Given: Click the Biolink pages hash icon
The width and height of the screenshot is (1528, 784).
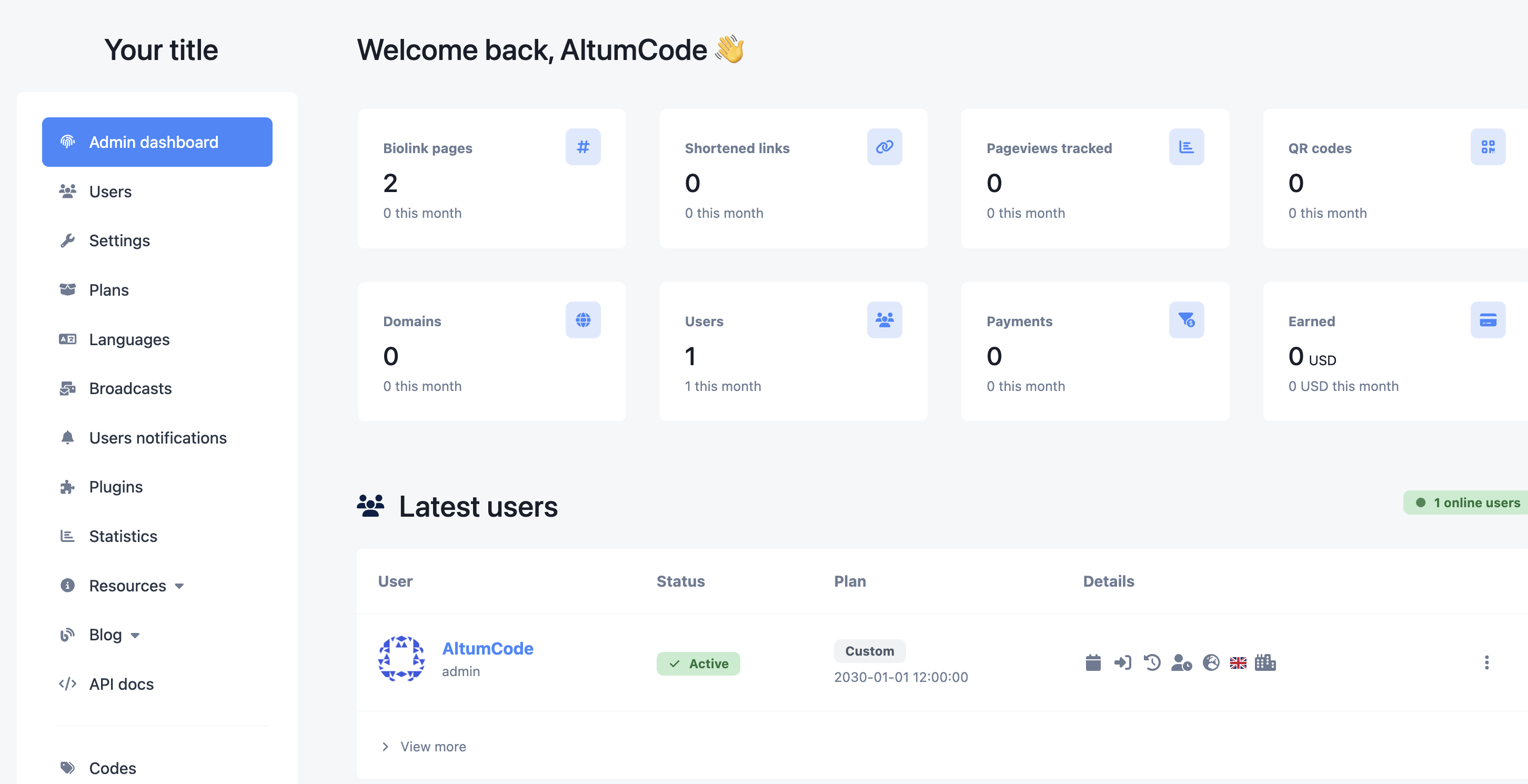Looking at the screenshot, I should click(582, 146).
